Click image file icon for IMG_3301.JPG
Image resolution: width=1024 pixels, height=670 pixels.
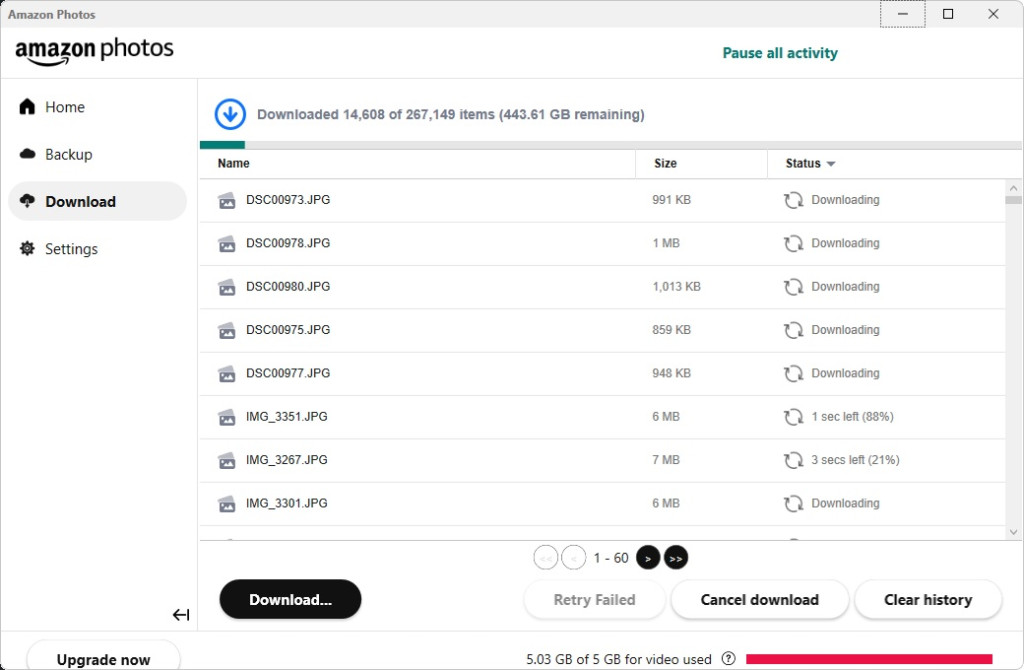227,504
